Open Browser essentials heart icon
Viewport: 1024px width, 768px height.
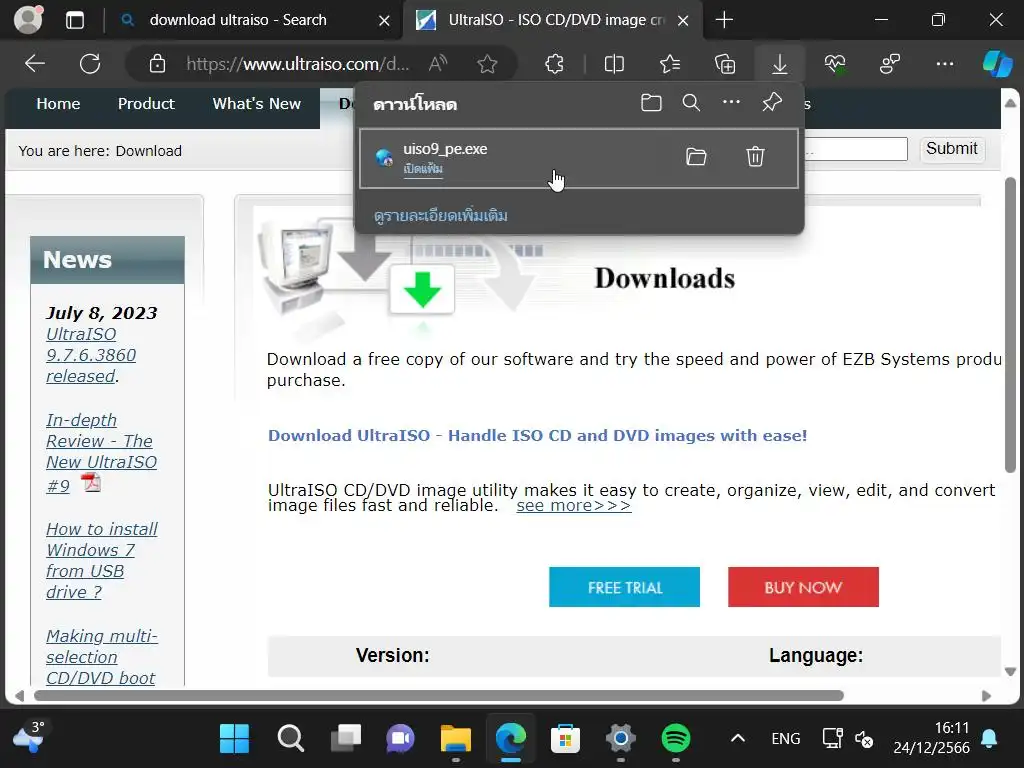click(835, 63)
